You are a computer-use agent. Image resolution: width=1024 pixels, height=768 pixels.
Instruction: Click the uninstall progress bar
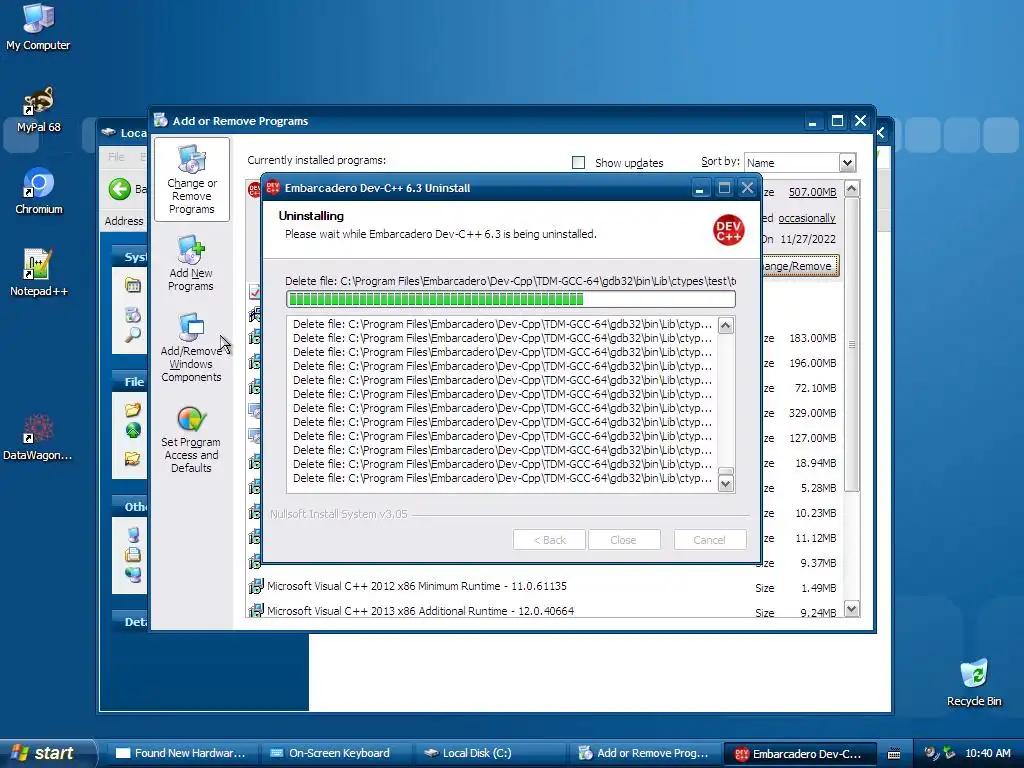click(511, 299)
